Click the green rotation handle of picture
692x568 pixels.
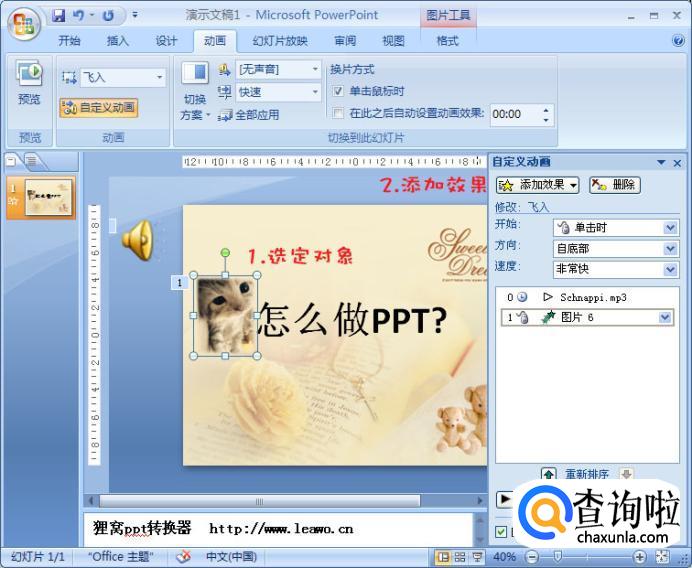[225, 252]
